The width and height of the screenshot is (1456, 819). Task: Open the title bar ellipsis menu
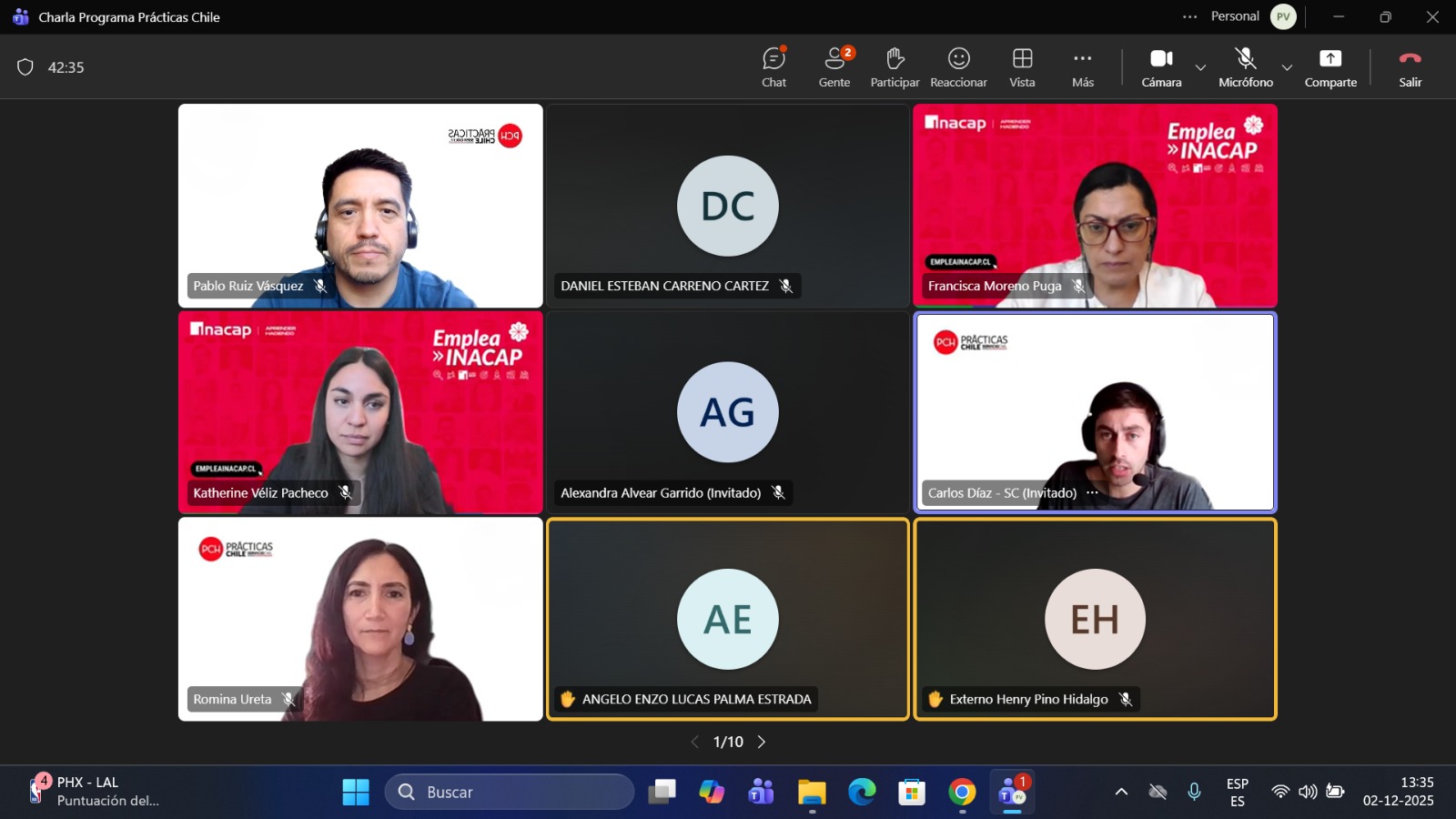click(x=1189, y=16)
